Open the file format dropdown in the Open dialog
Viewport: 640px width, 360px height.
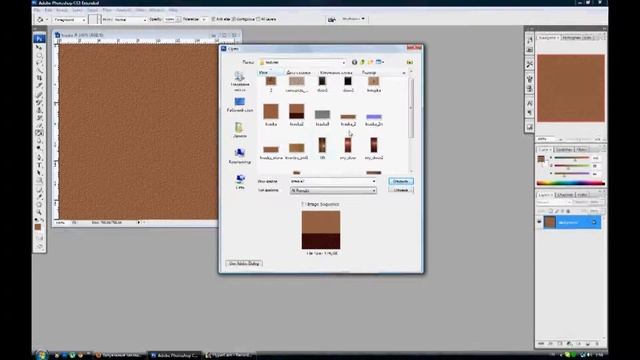(x=333, y=190)
